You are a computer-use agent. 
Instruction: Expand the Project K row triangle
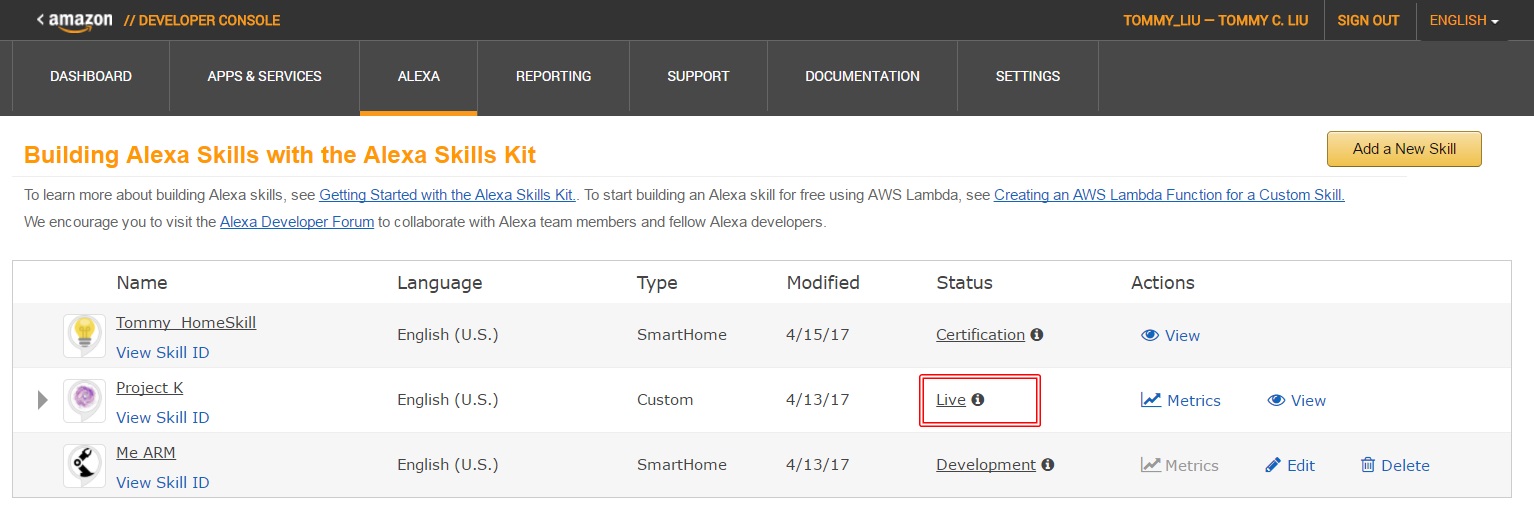tap(43, 400)
